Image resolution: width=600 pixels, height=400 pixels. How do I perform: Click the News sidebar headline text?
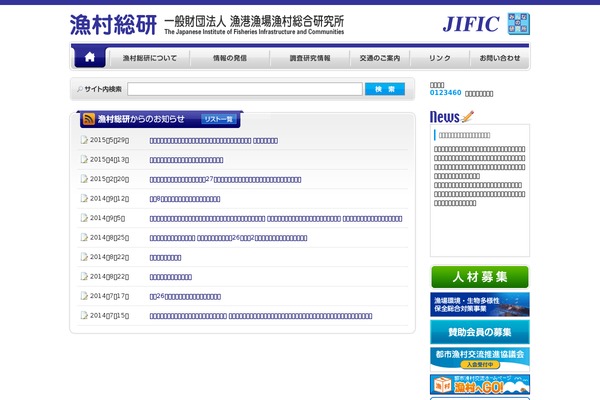(464, 135)
